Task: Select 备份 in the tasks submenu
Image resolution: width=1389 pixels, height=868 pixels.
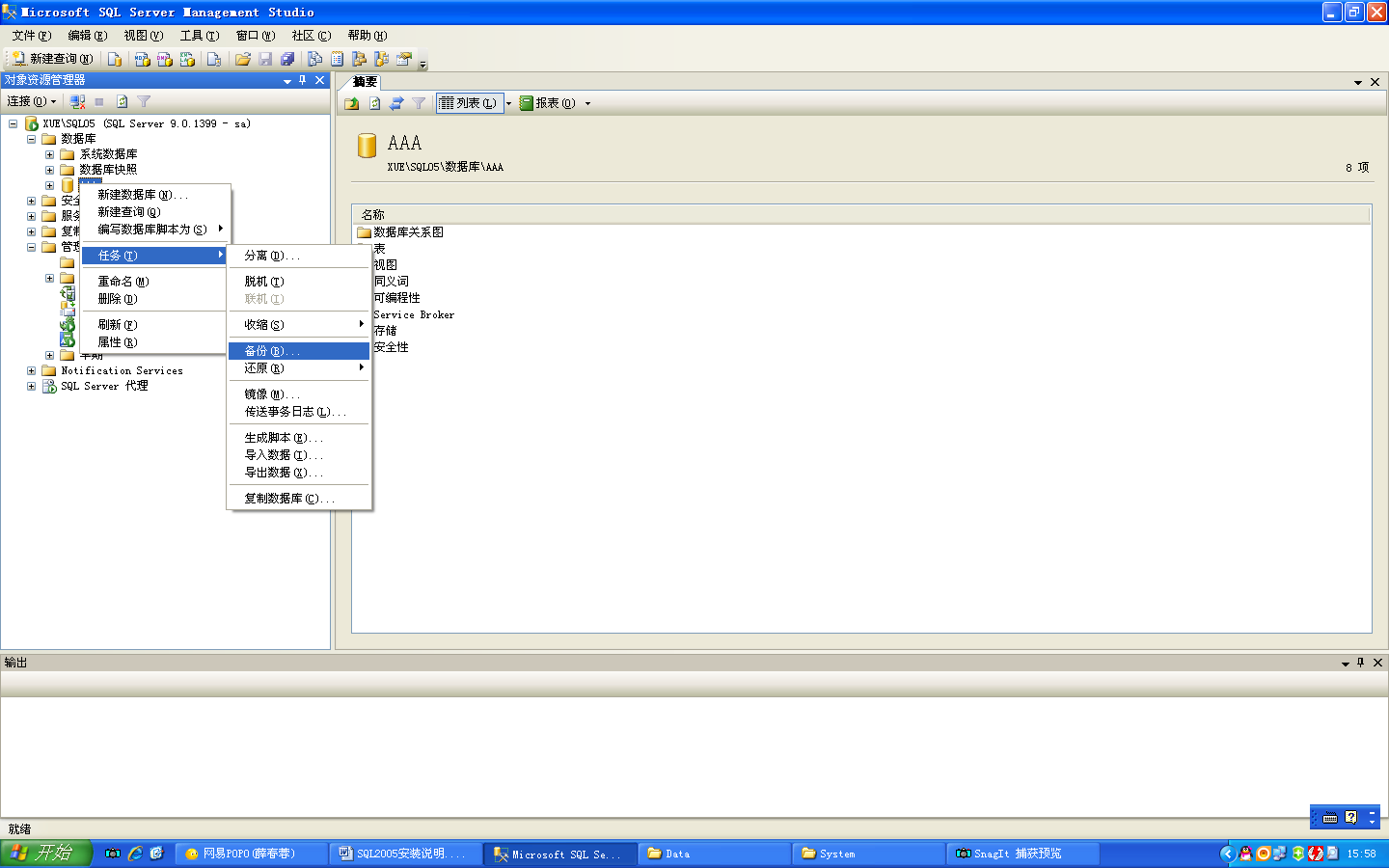Action: pyautogui.click(x=299, y=351)
